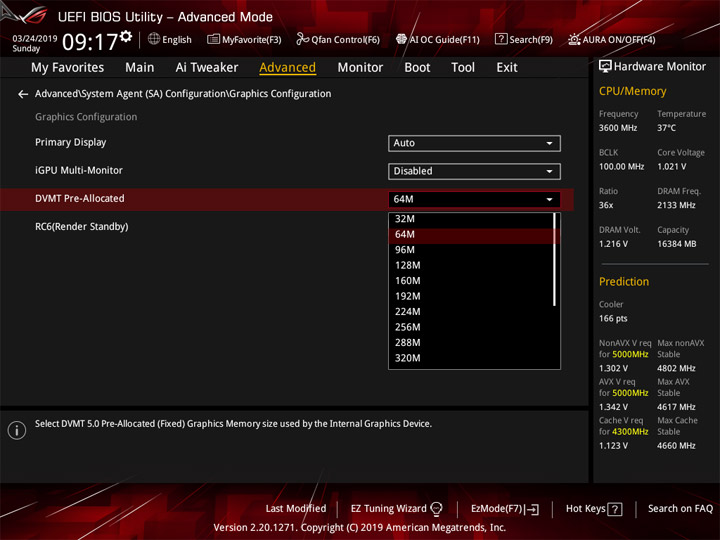Screen dimensions: 720x540
Task: Pick 192M option
Action: [471, 297]
